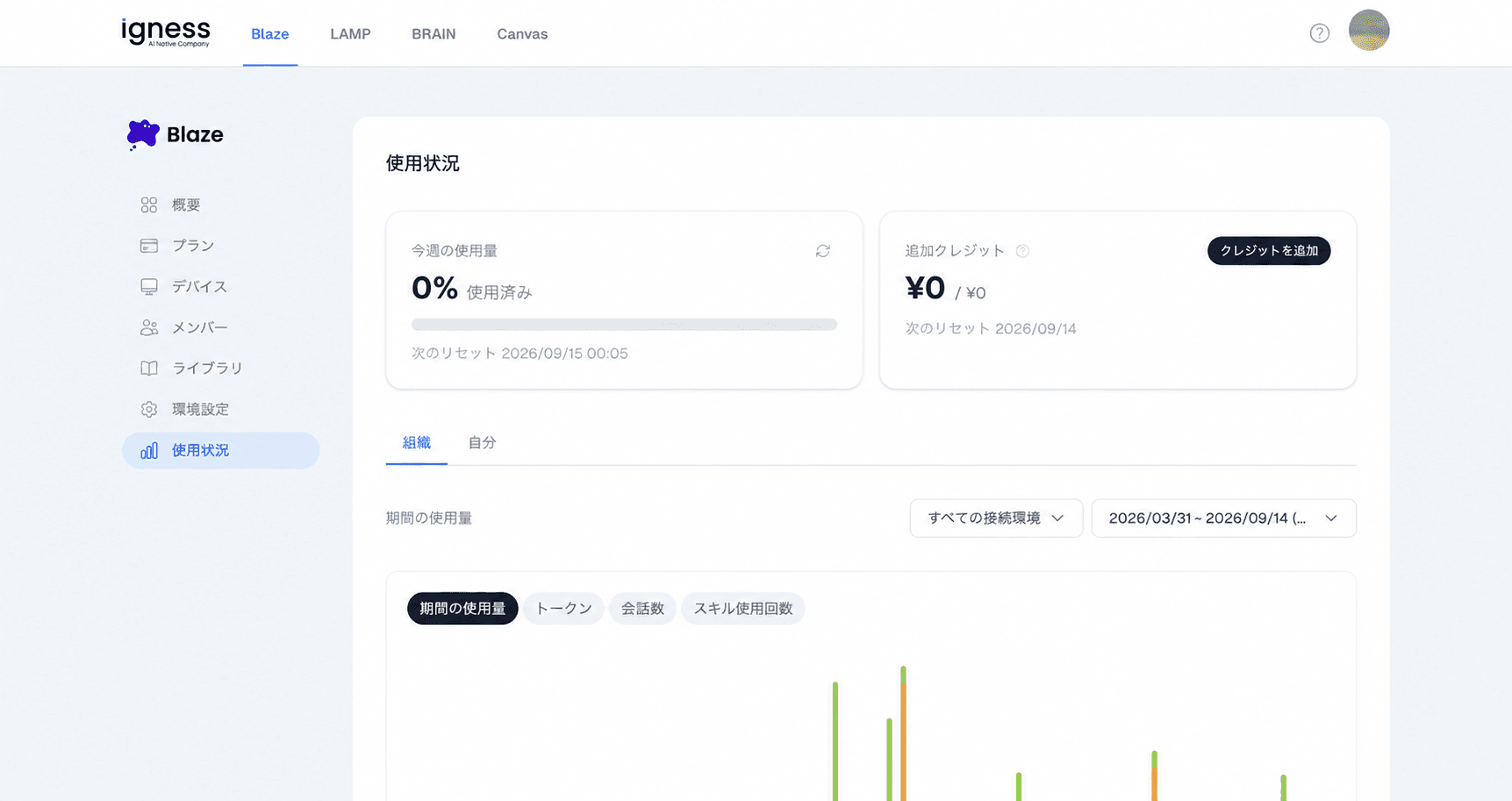Open the LAMP top navigation item
This screenshot has width=1512, height=801.
point(350,34)
